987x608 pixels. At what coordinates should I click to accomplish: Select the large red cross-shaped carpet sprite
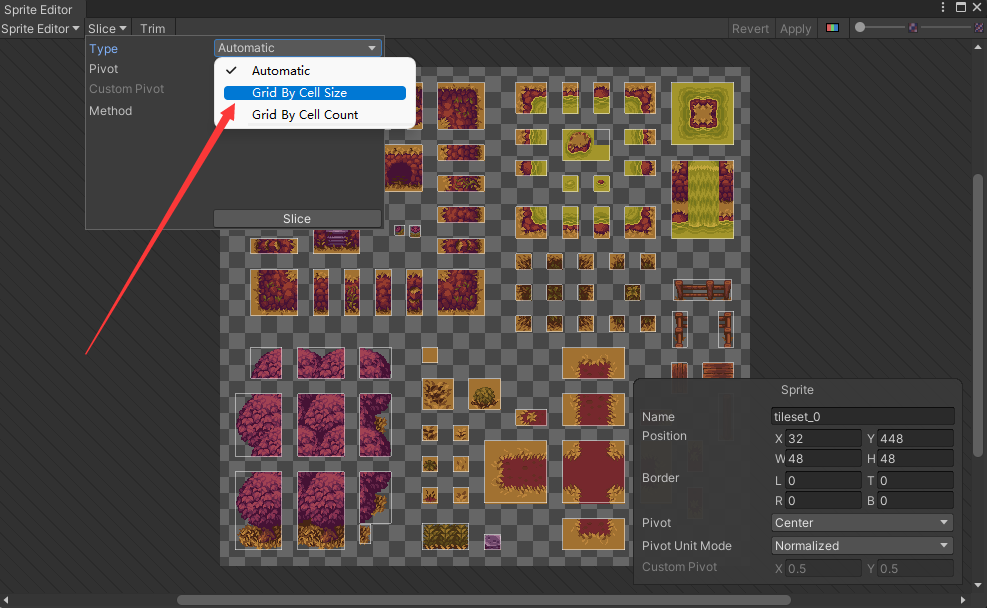click(x=593, y=471)
